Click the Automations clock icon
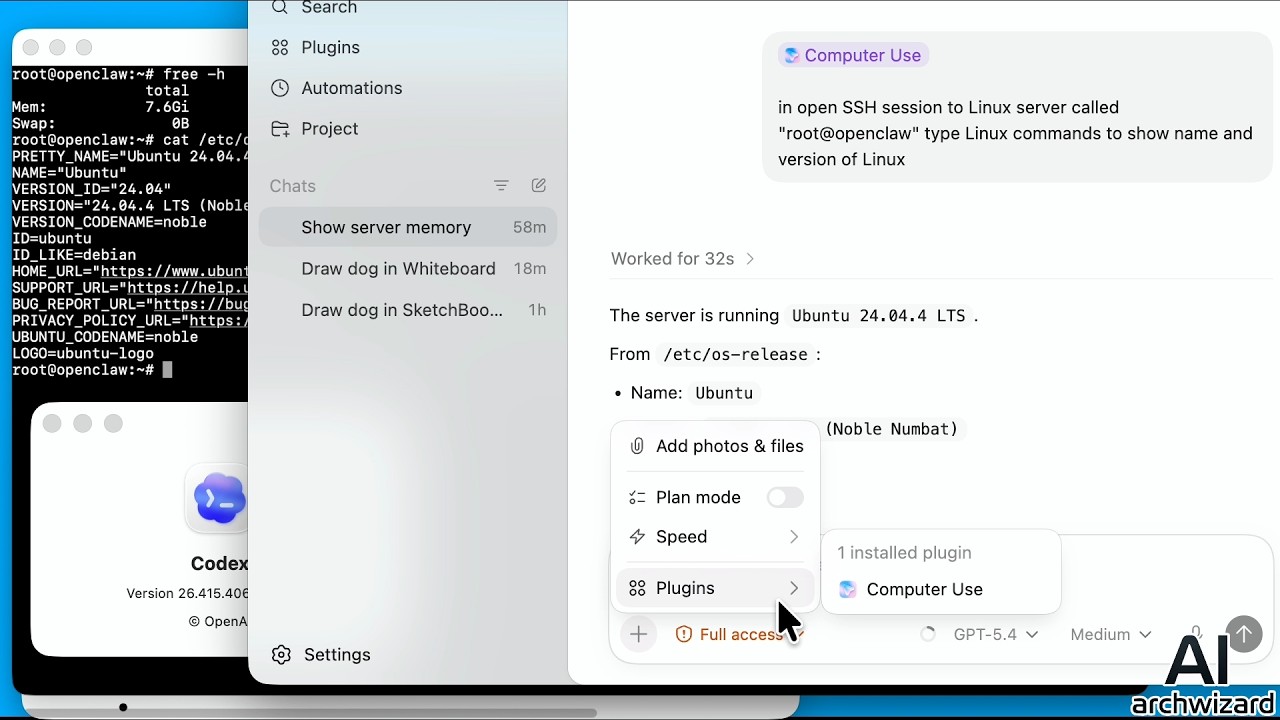 (280, 88)
